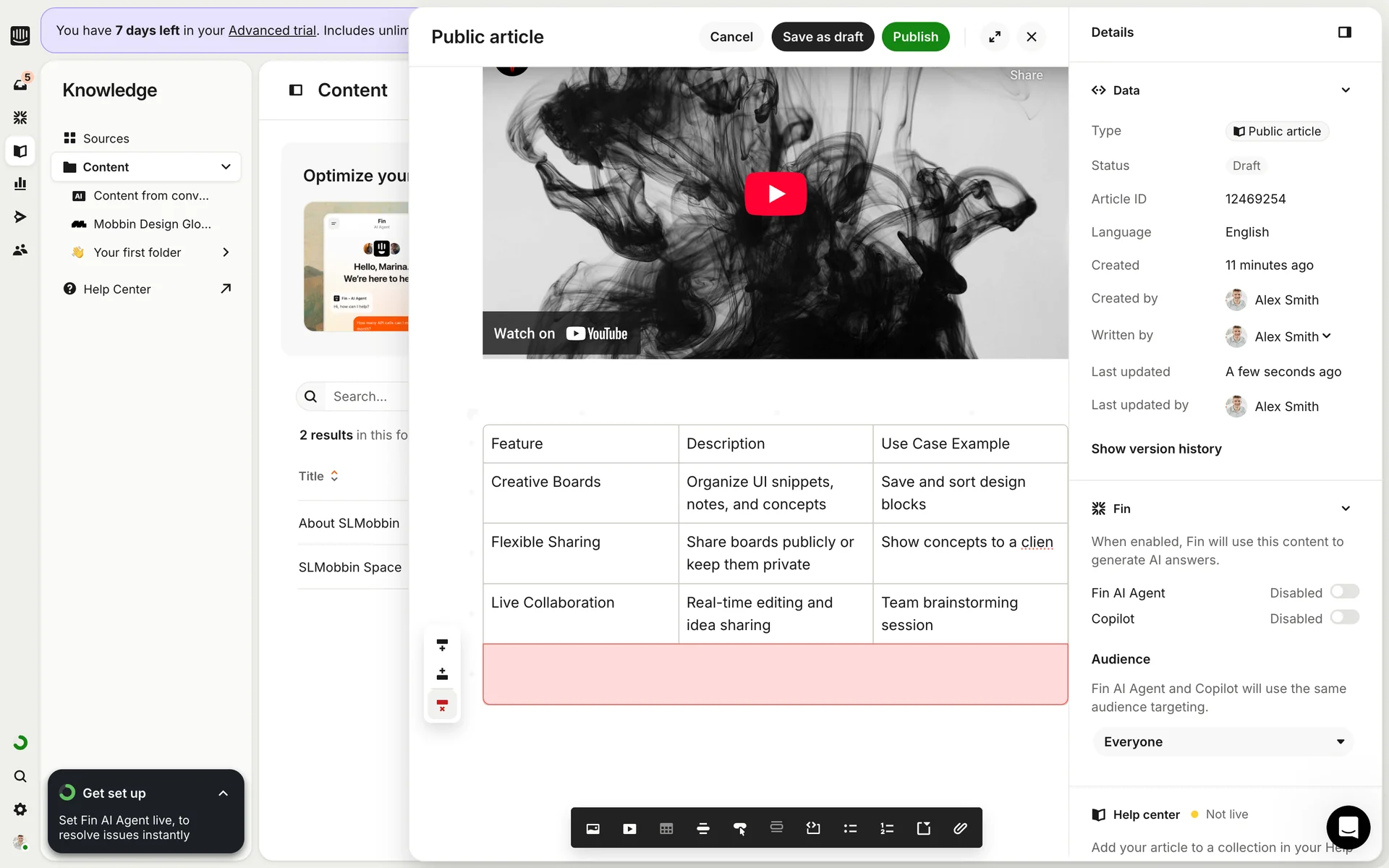Open the Everyone audience dropdown
Image resolution: width=1389 pixels, height=868 pixels.
coord(1223,741)
